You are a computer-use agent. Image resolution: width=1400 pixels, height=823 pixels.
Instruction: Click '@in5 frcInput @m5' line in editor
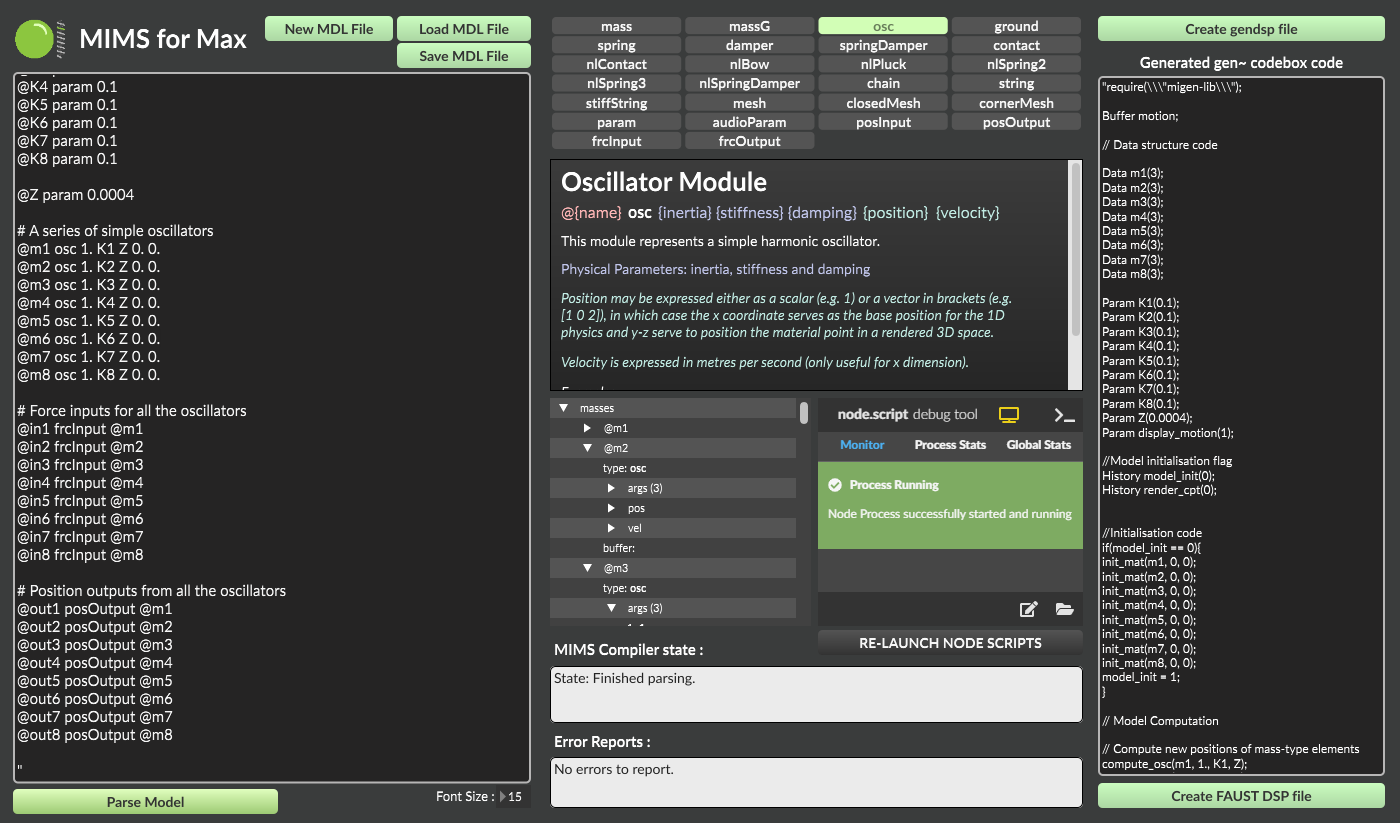[x=80, y=501]
